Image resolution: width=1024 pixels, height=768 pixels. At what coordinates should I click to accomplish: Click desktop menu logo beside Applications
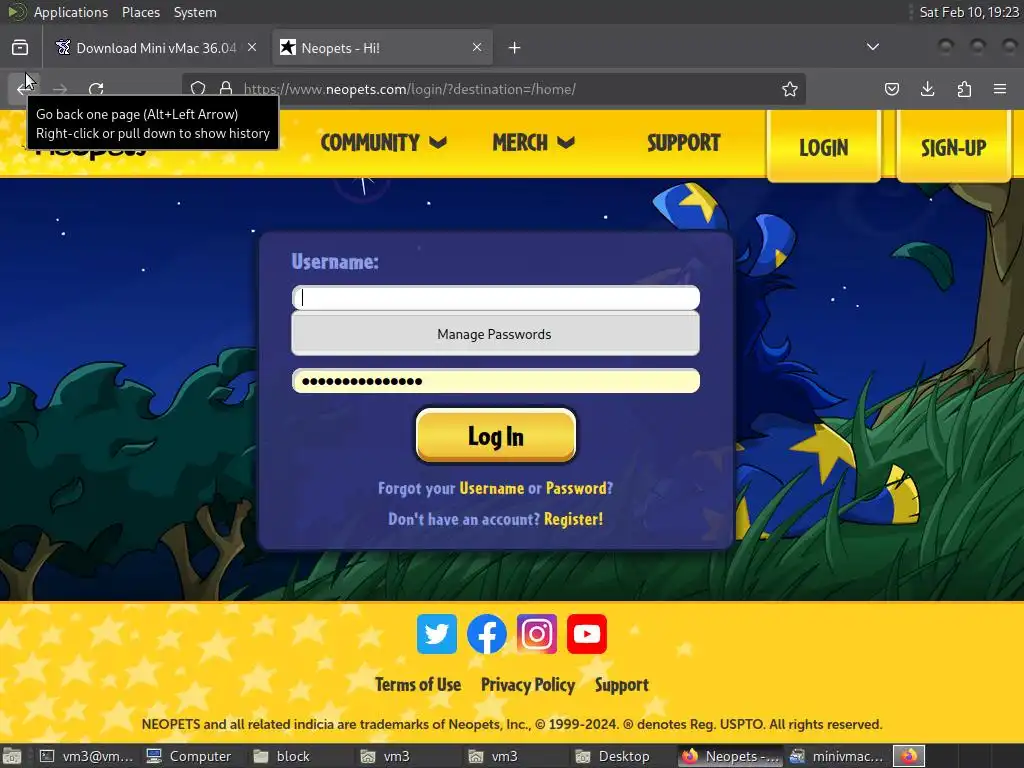click(x=16, y=12)
